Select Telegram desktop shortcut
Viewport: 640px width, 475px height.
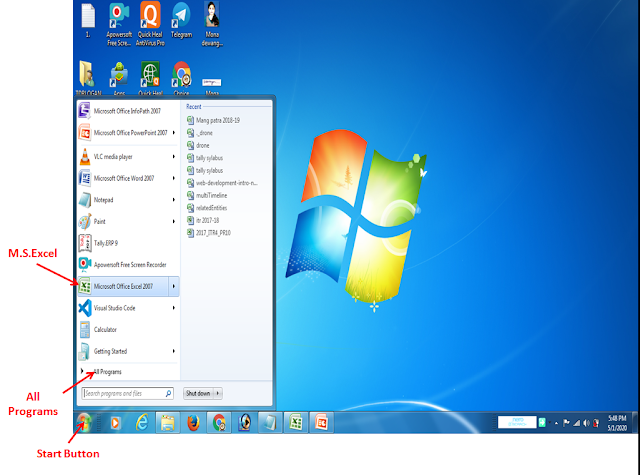coord(181,20)
